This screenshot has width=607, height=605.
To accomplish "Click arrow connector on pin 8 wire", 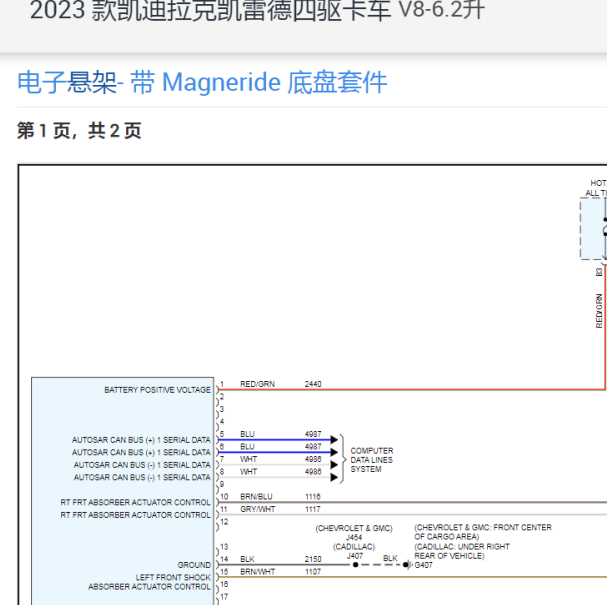I will click(x=334, y=478).
